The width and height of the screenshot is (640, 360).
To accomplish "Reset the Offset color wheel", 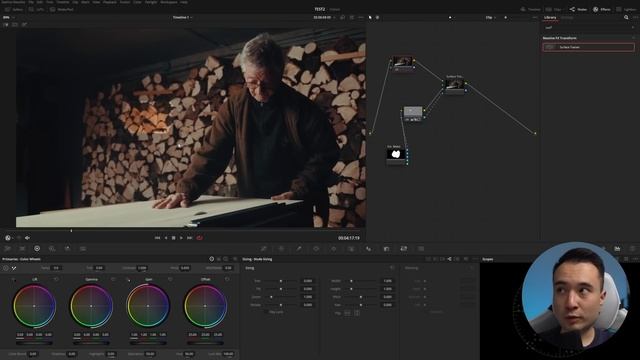I will coord(227,279).
